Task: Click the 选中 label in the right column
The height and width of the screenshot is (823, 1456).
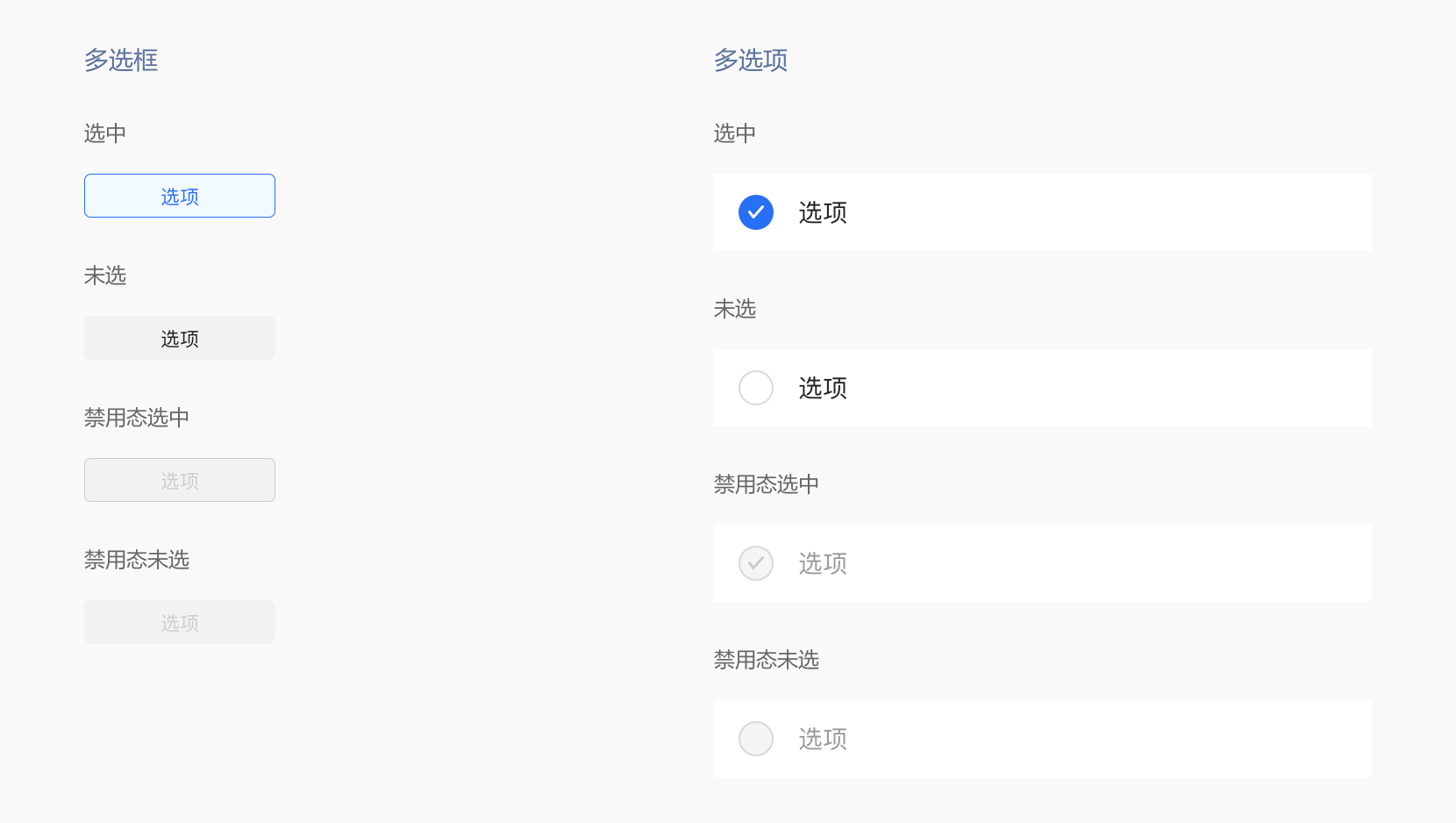Action: coord(734,133)
